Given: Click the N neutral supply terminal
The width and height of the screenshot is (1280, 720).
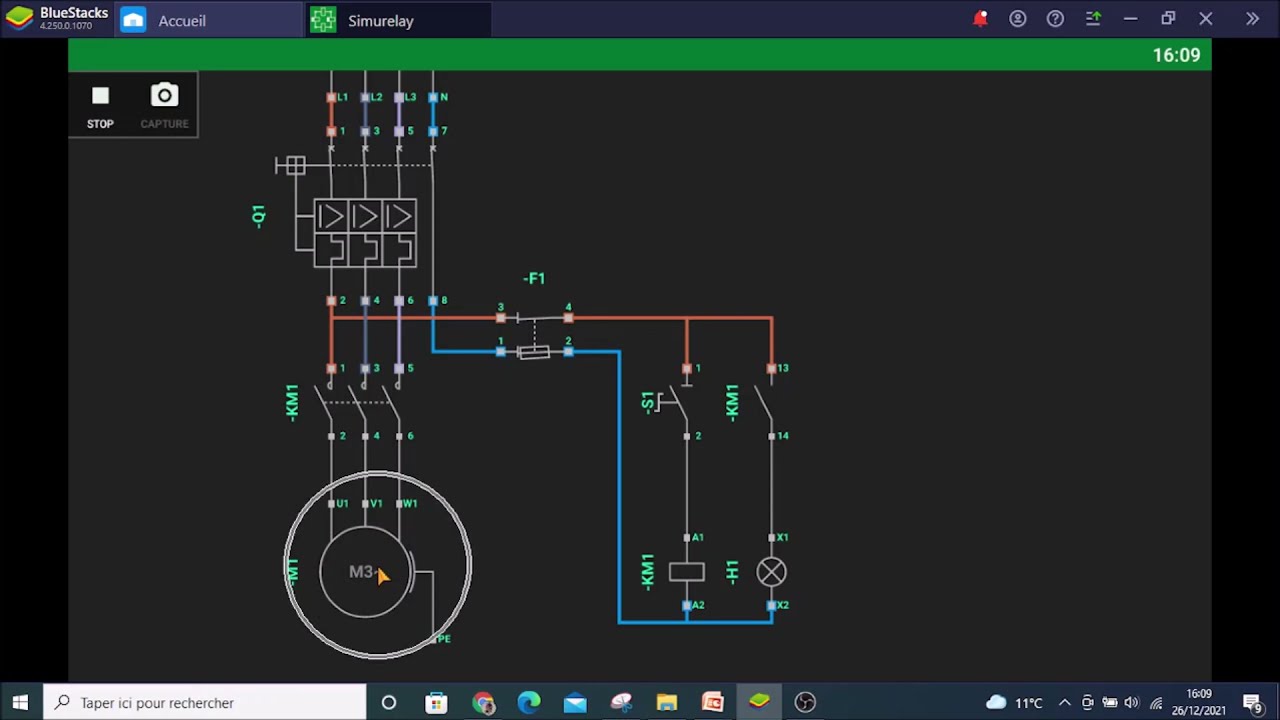Looking at the screenshot, I should [x=433, y=97].
